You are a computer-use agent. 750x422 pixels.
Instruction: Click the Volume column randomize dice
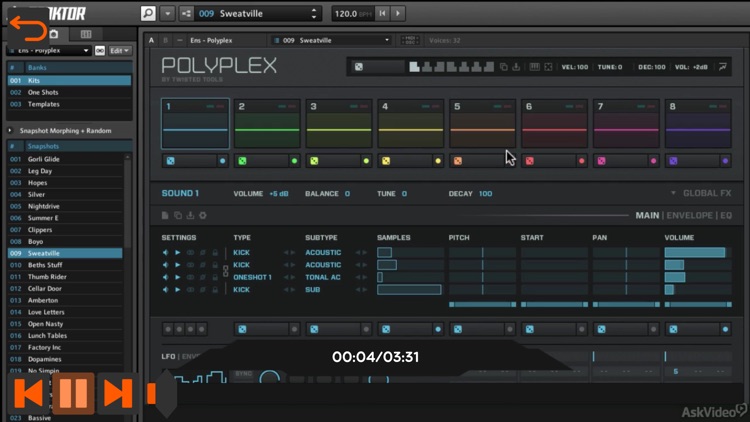click(673, 329)
